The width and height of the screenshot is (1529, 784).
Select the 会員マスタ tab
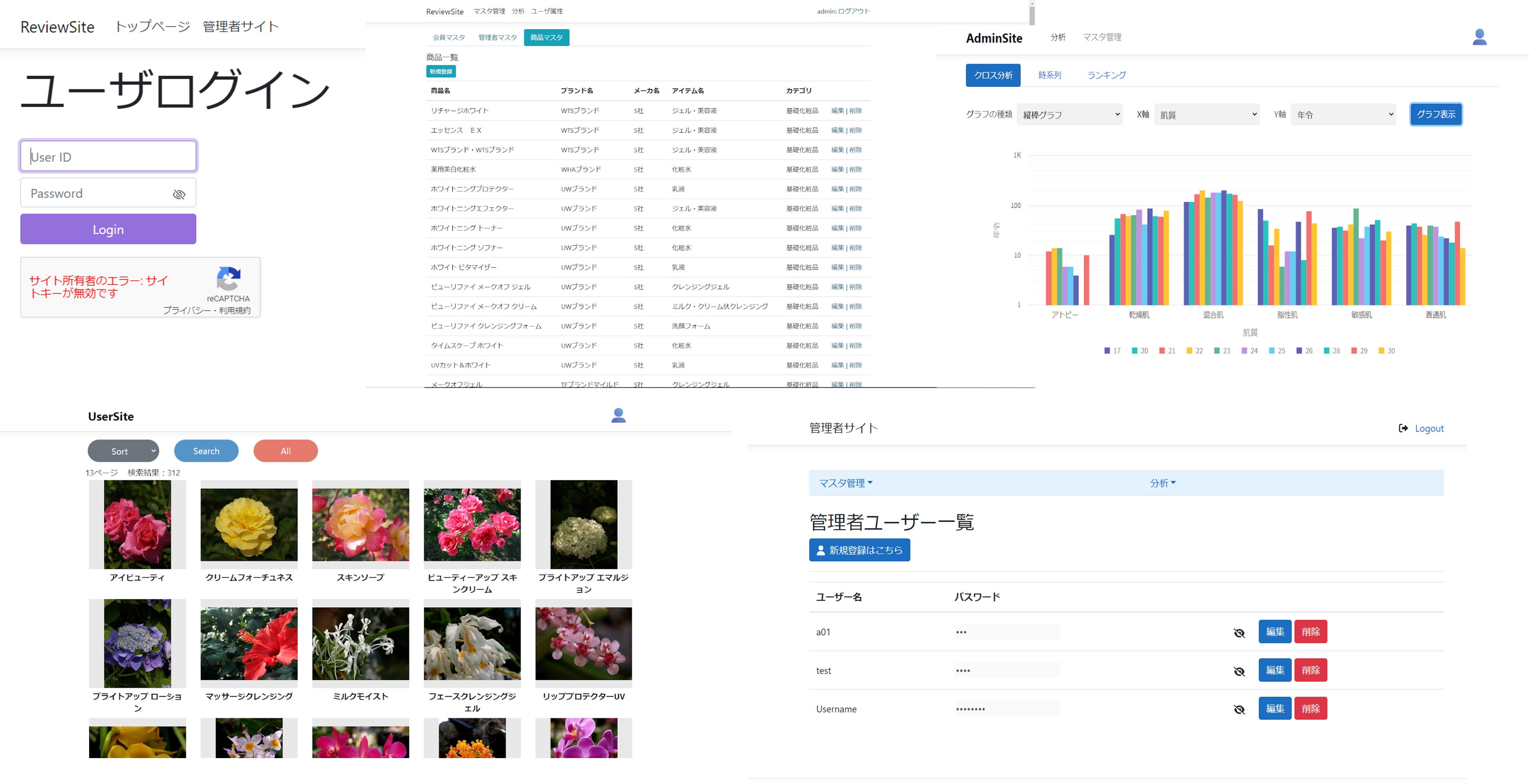pyautogui.click(x=449, y=37)
